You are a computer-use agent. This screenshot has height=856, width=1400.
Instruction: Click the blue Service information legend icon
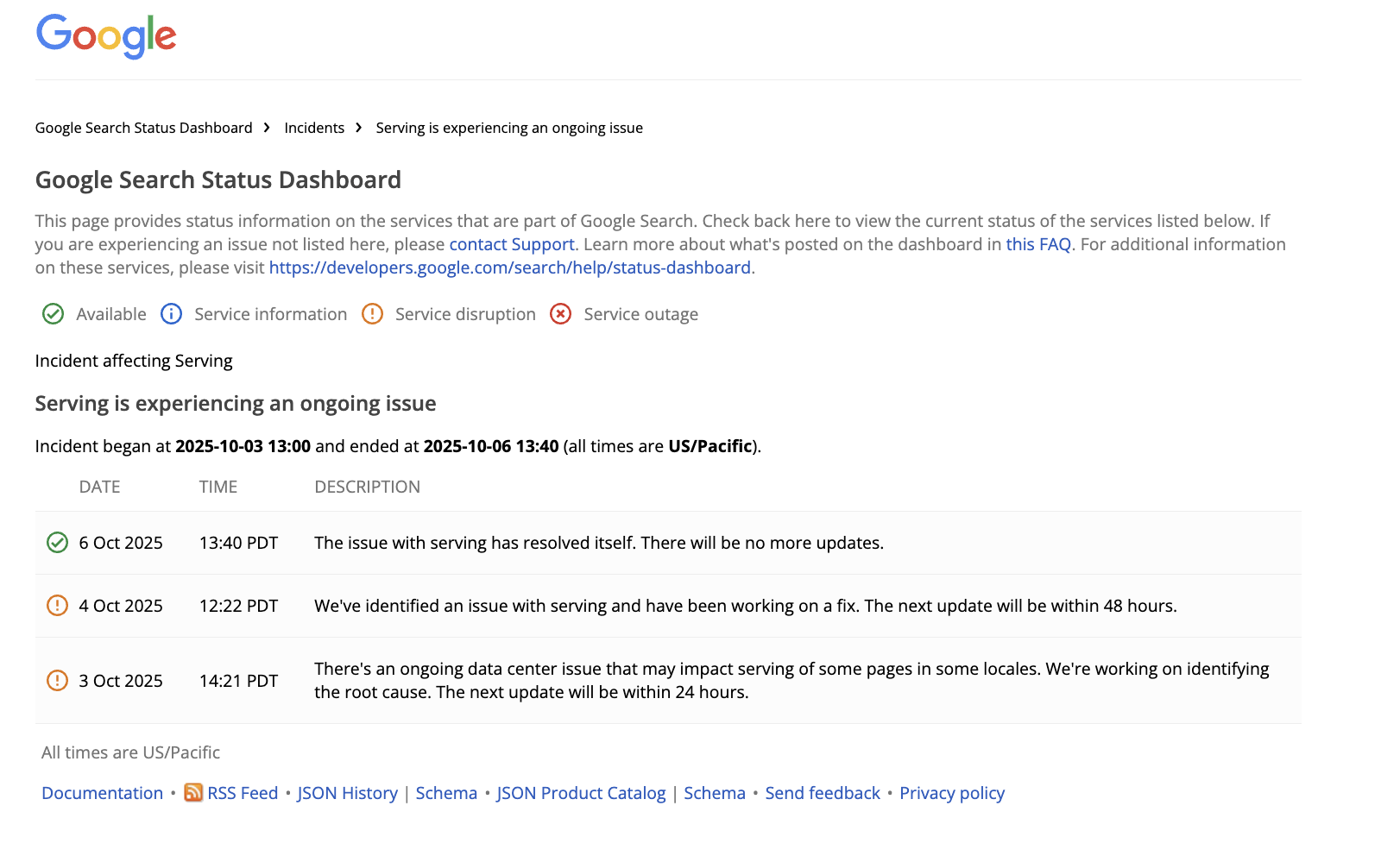(171, 314)
